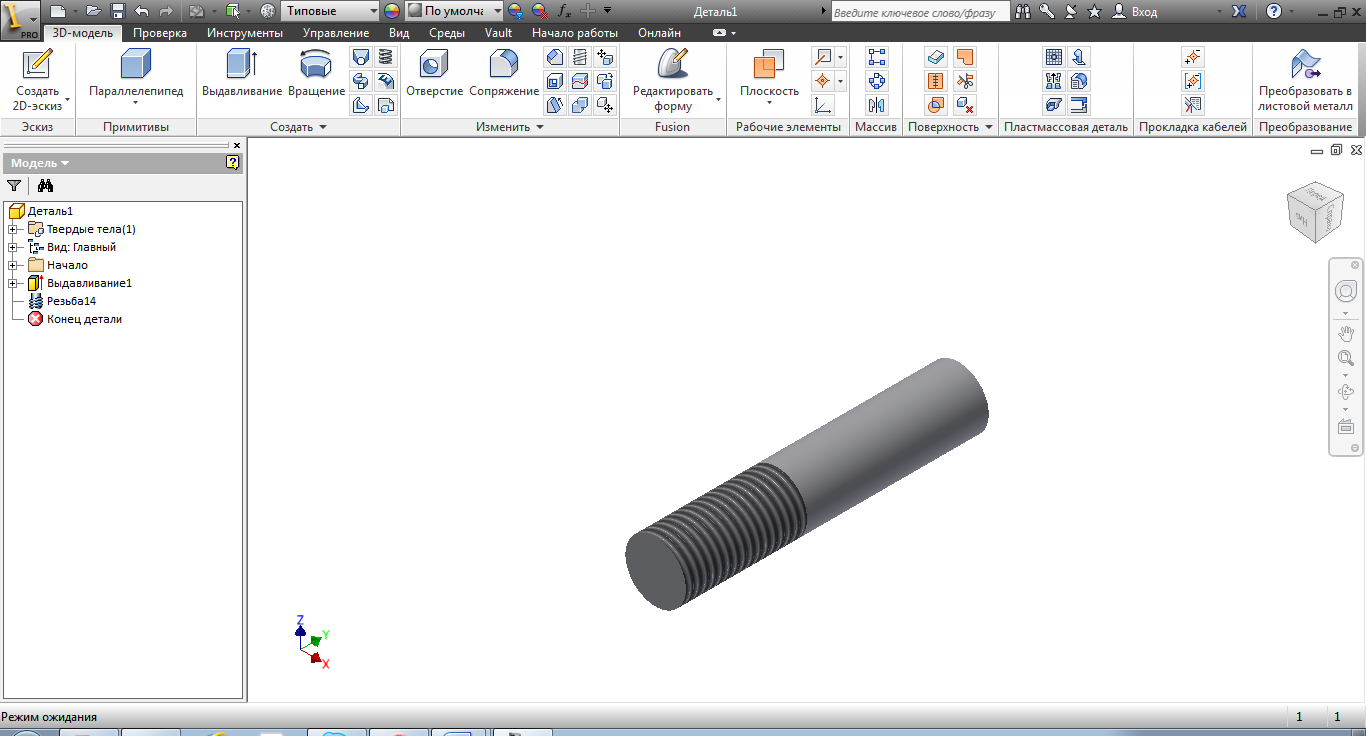
Task: Click the circular pattern icon in Массив
Action: click(877, 81)
